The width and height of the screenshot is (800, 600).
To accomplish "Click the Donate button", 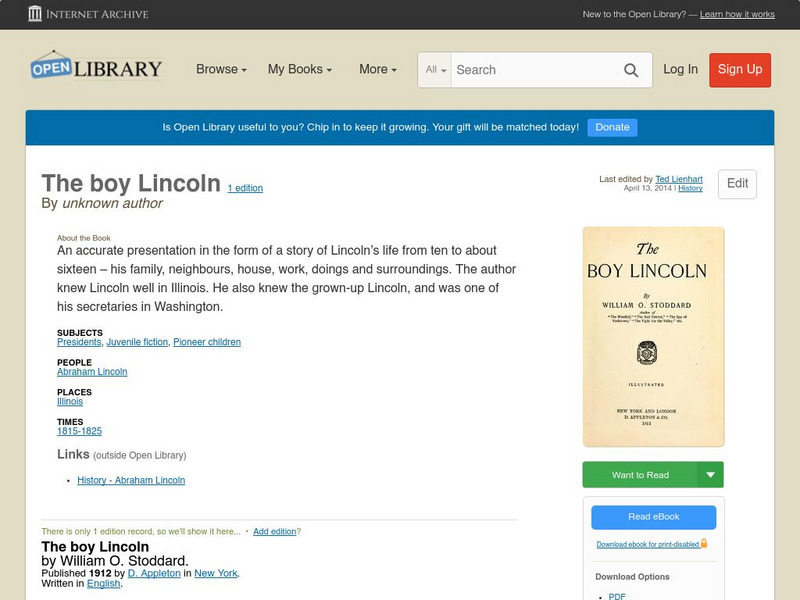I will (612, 127).
